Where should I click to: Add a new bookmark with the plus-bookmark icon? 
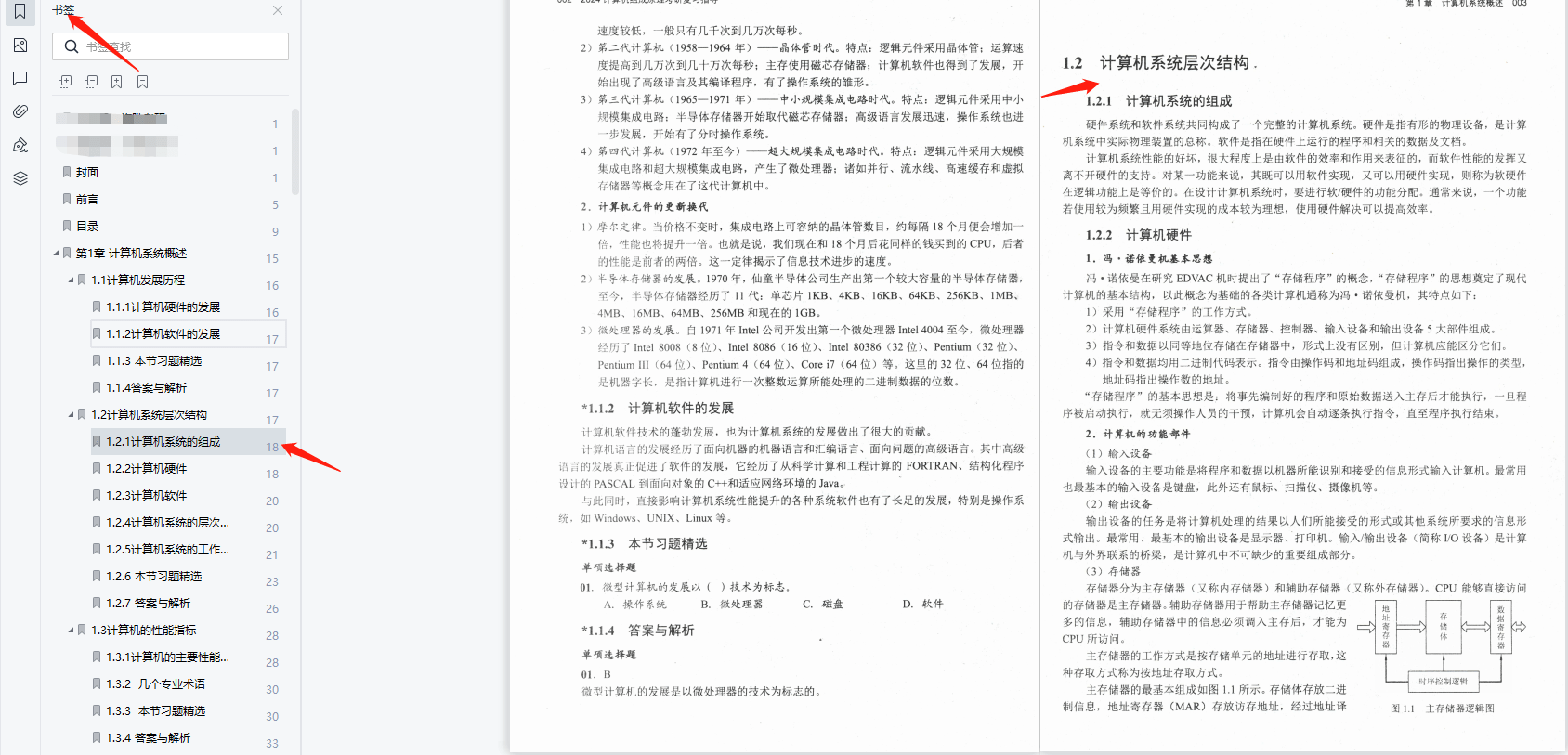117,82
